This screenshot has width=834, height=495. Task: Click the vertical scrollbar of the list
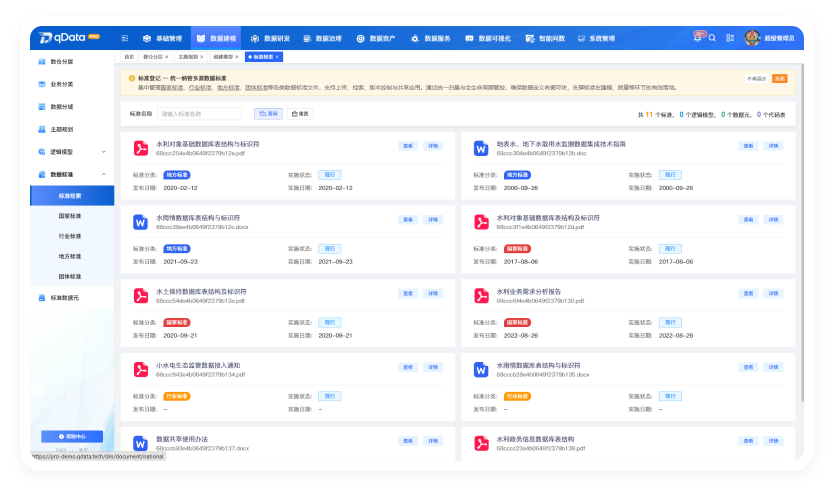click(x=802, y=234)
